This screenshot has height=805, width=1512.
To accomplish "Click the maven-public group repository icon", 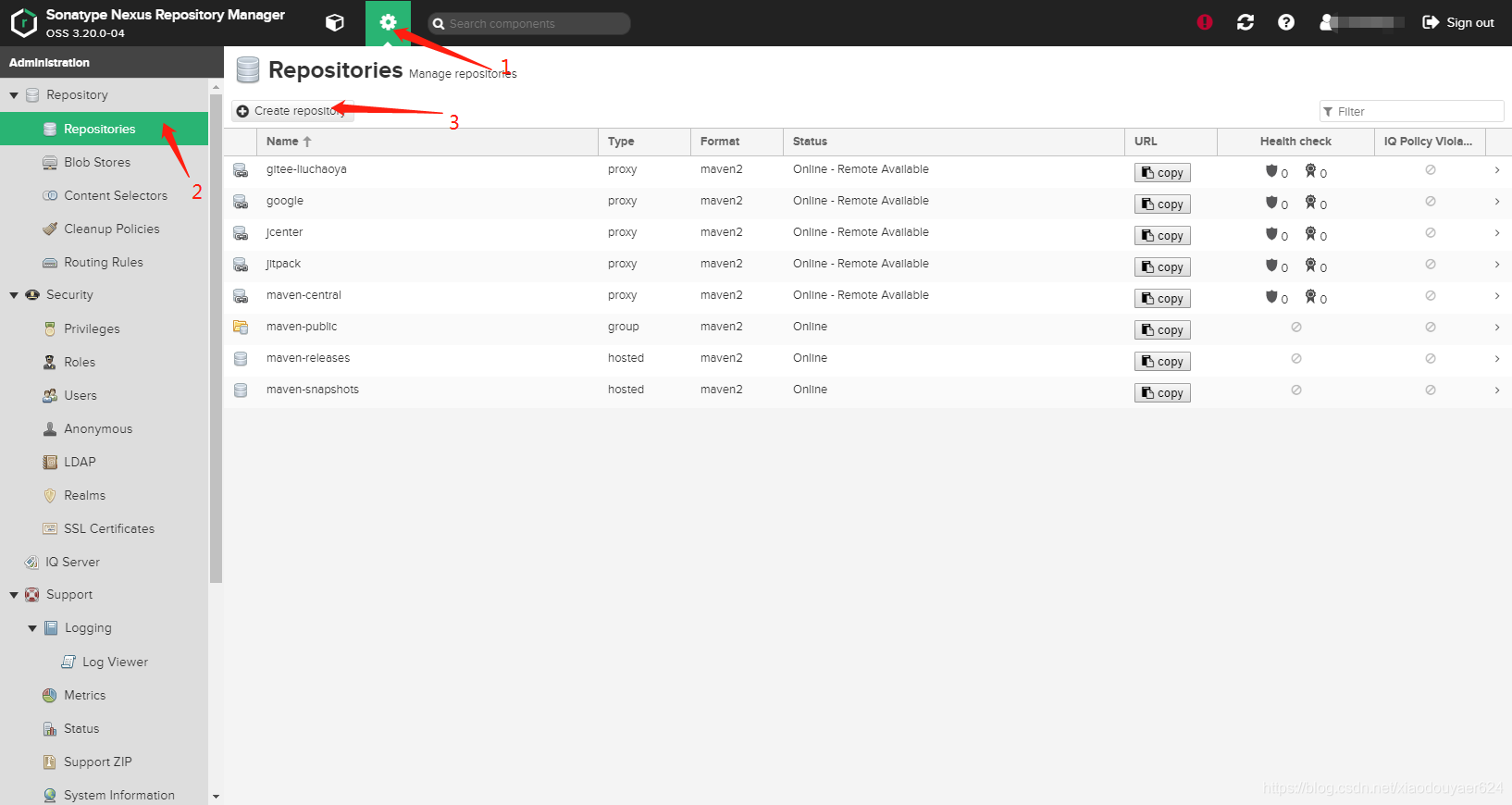I will (241, 327).
